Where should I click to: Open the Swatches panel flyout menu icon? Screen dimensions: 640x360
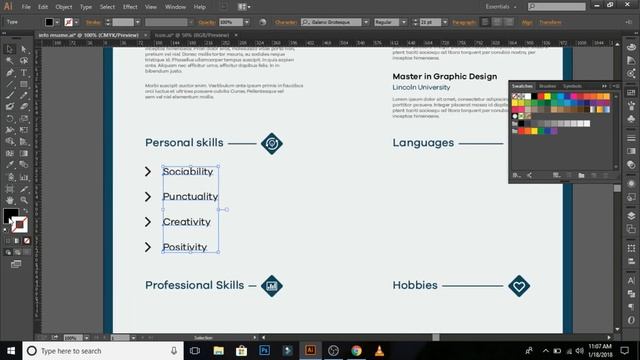point(616,86)
